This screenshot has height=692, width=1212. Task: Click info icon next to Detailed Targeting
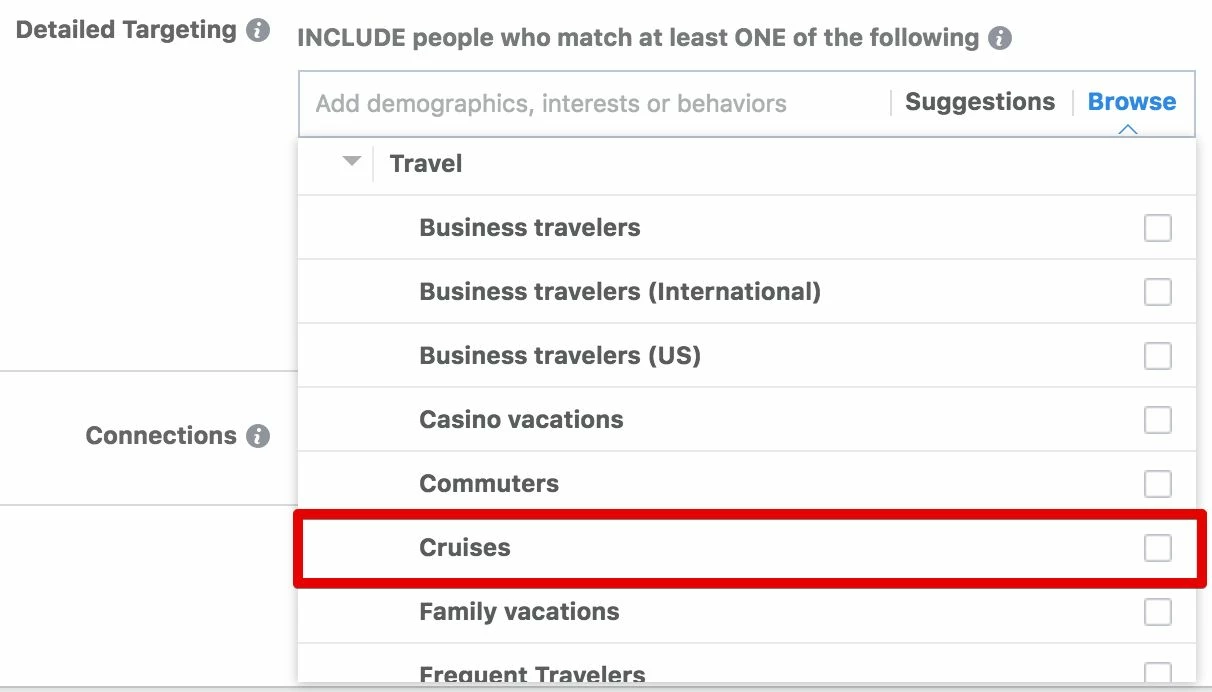(258, 30)
